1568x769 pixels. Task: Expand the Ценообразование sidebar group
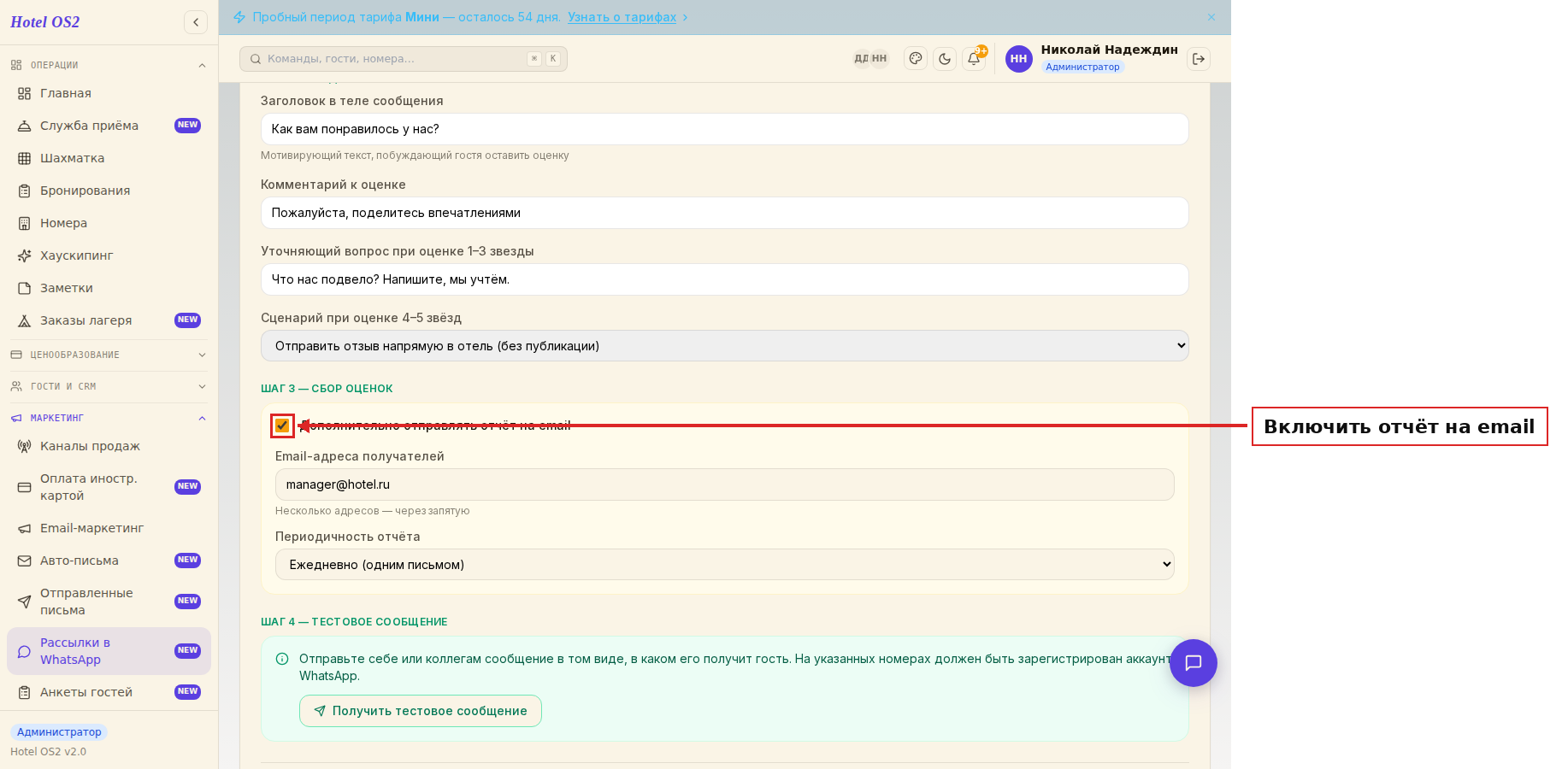pyautogui.click(x=109, y=355)
